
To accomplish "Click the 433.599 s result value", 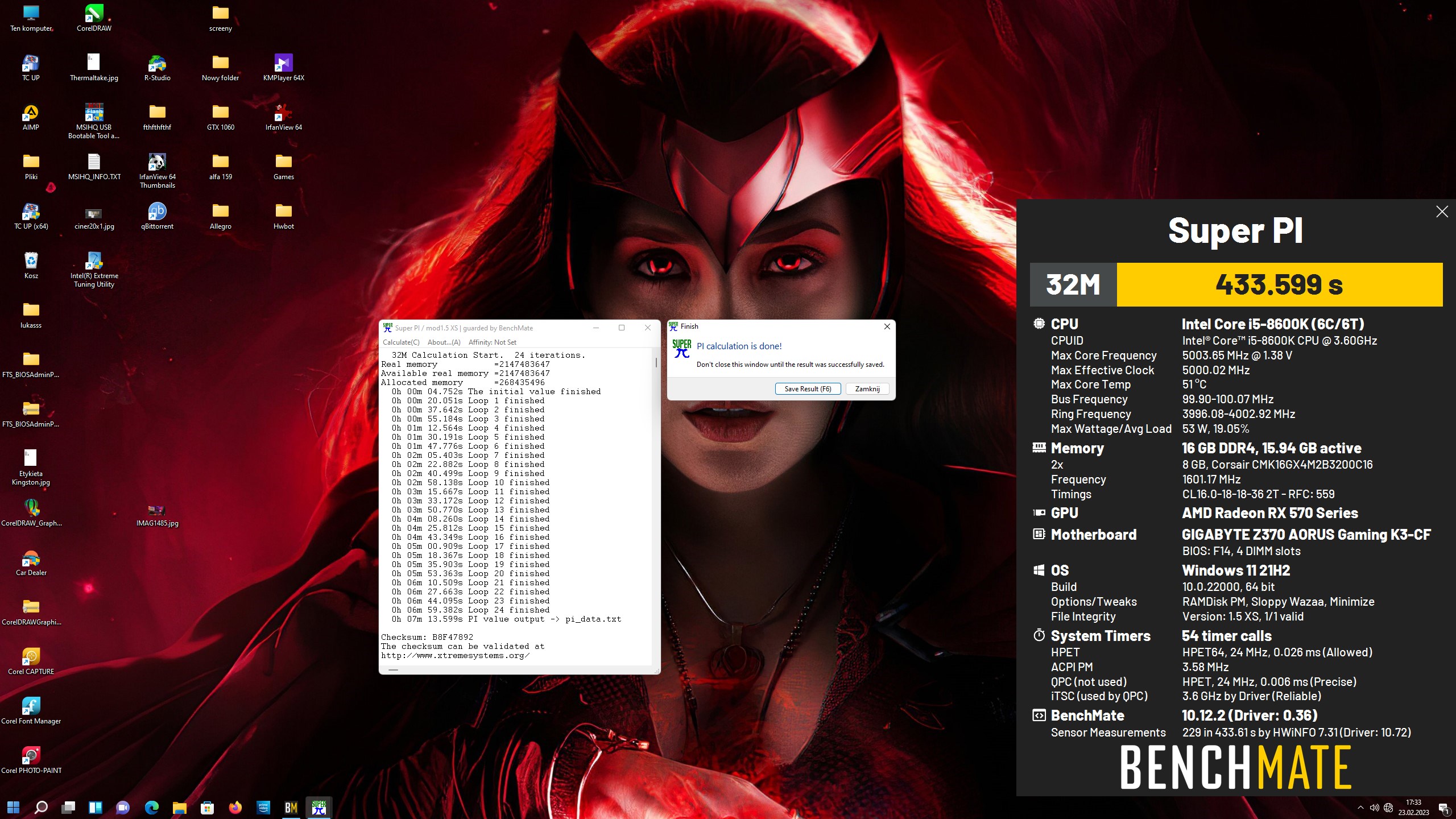I will [1279, 284].
